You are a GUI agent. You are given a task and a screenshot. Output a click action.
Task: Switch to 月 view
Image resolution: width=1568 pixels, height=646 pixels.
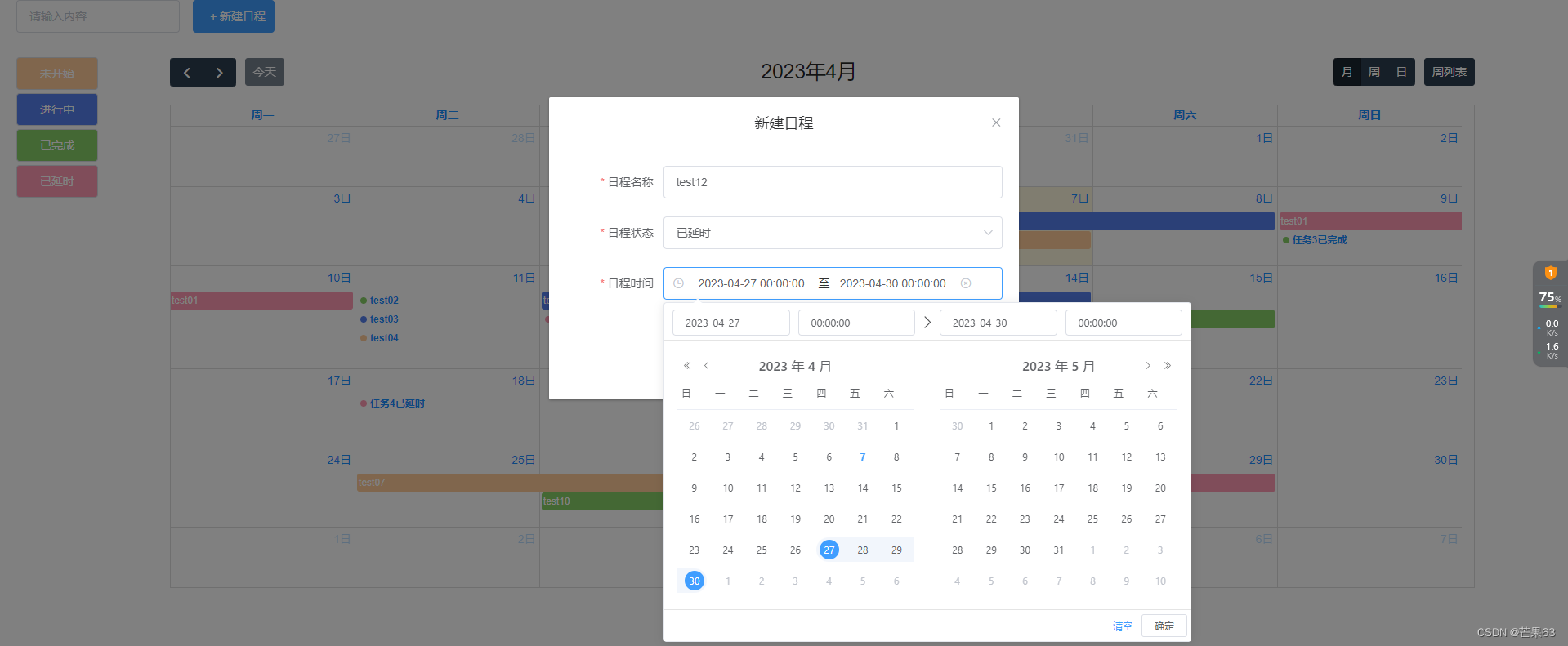1347,72
